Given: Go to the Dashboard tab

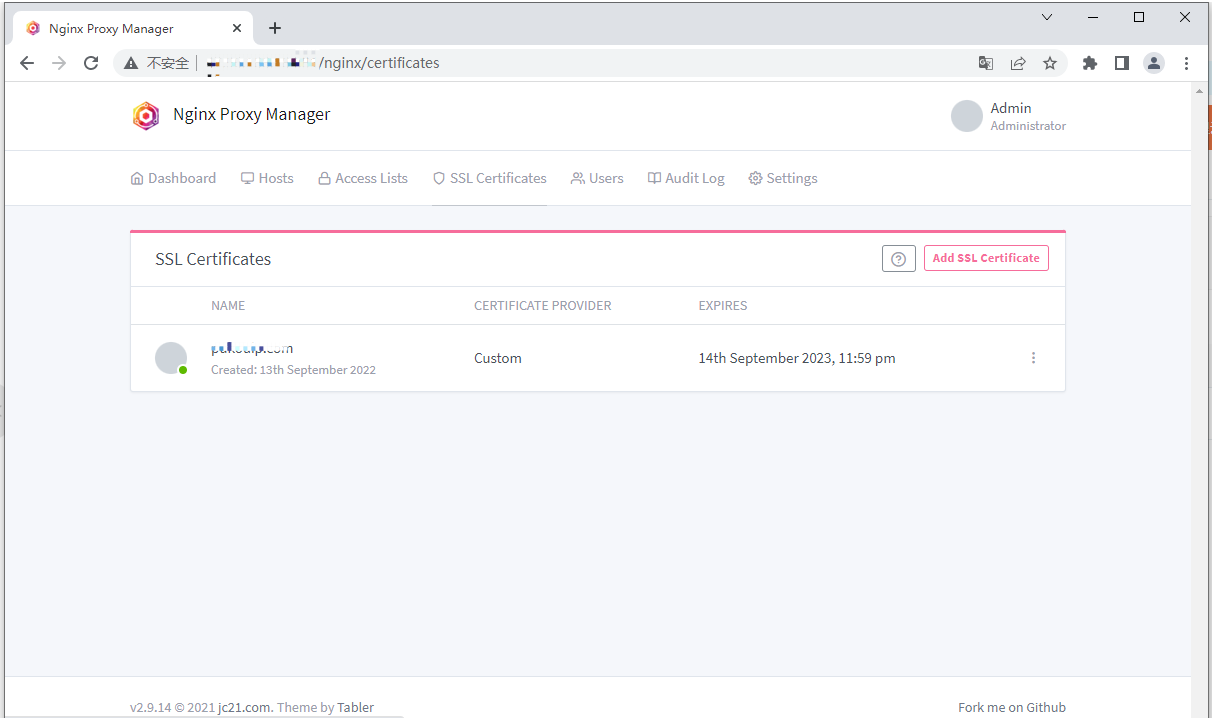Looking at the screenshot, I should pyautogui.click(x=173, y=178).
